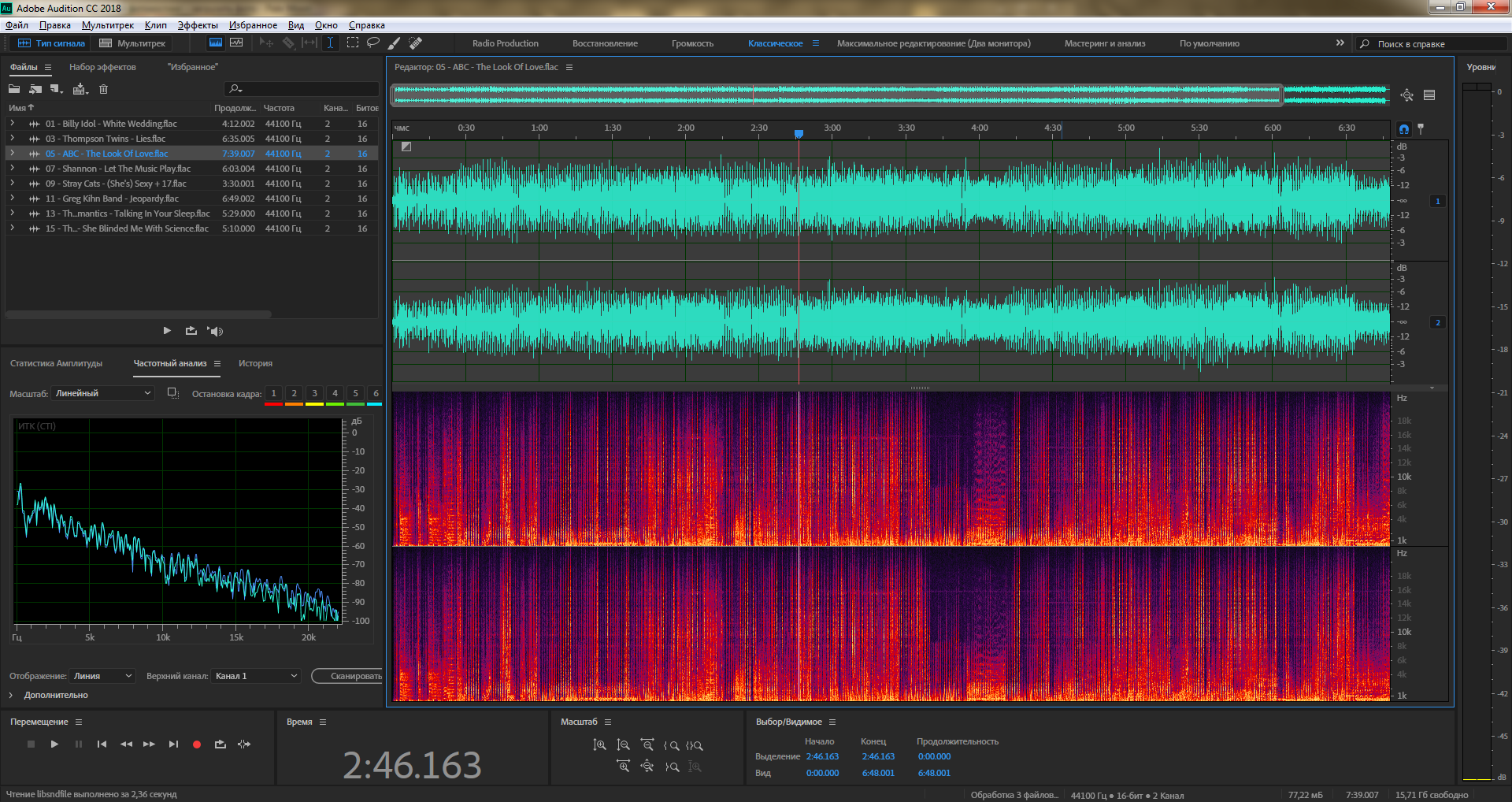Show more workspaces chevron
Image resolution: width=1512 pixels, height=802 pixels.
(1340, 43)
